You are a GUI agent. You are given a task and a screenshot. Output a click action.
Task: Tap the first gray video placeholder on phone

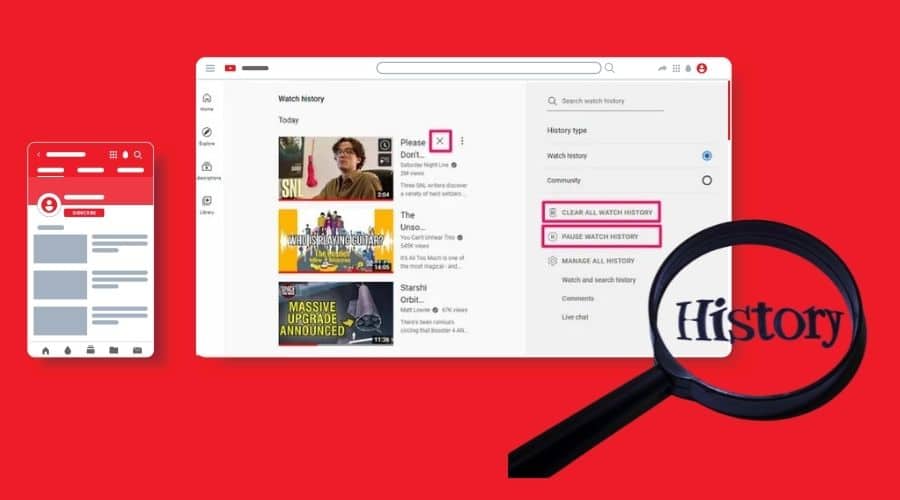(x=60, y=249)
